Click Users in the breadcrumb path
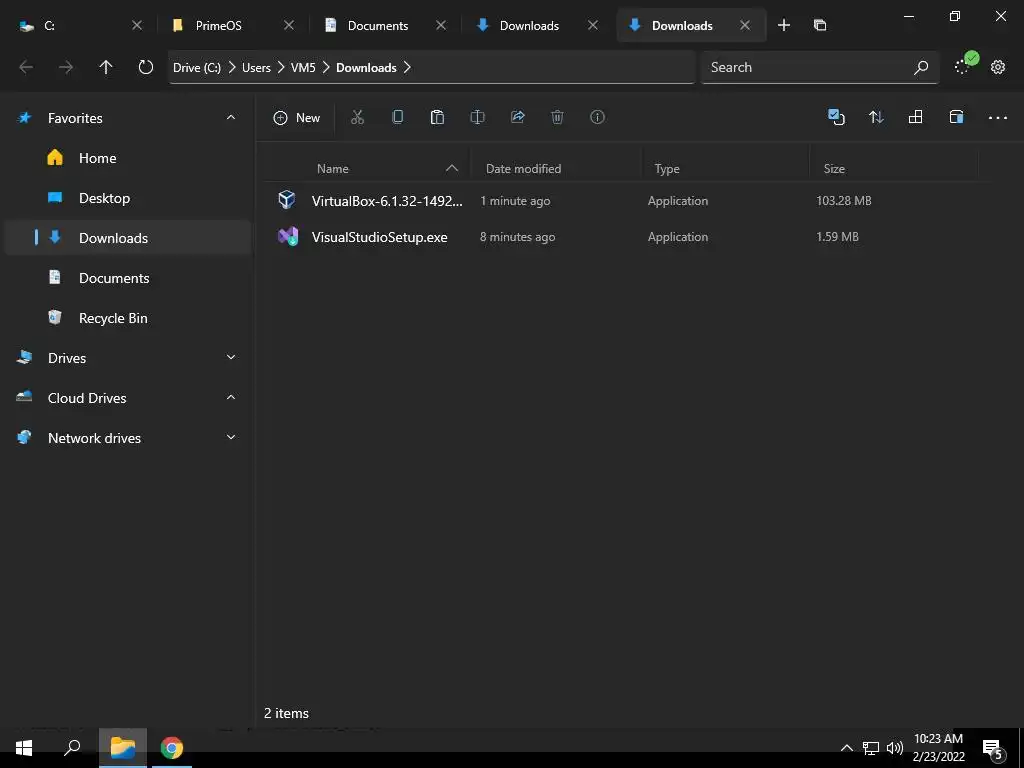This screenshot has width=1024, height=768. click(256, 68)
